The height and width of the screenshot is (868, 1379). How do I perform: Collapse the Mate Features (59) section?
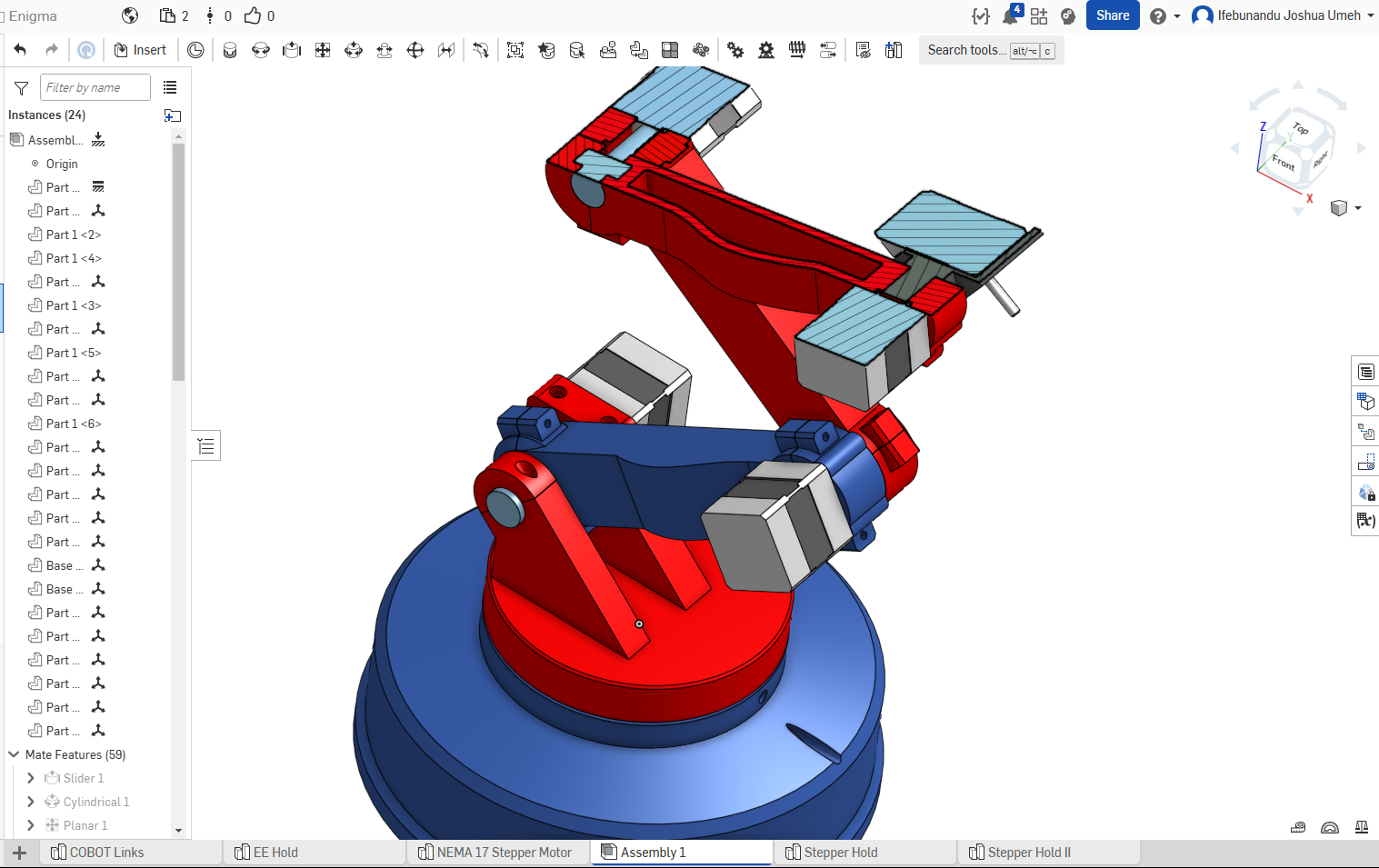(x=14, y=754)
